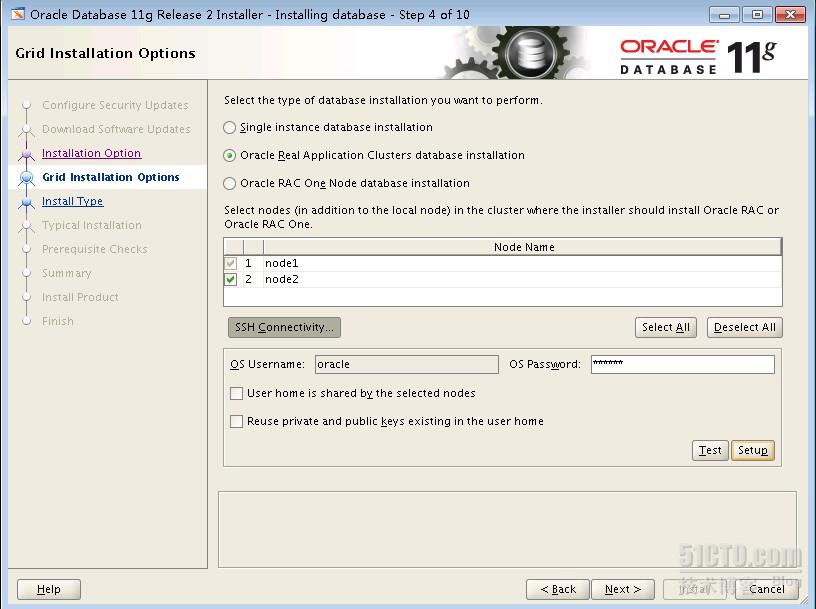The height and width of the screenshot is (609, 816).
Task: Click the Test SSH button
Action: pos(710,450)
